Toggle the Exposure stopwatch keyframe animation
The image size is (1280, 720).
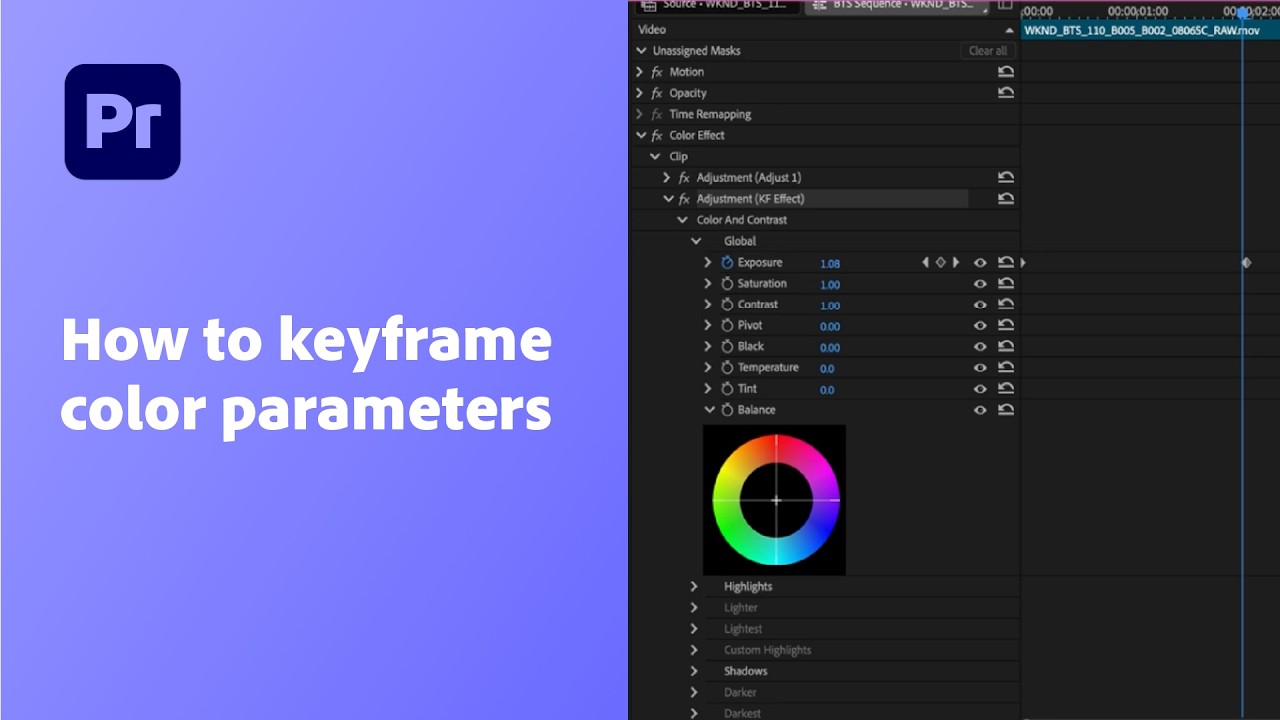coord(727,263)
